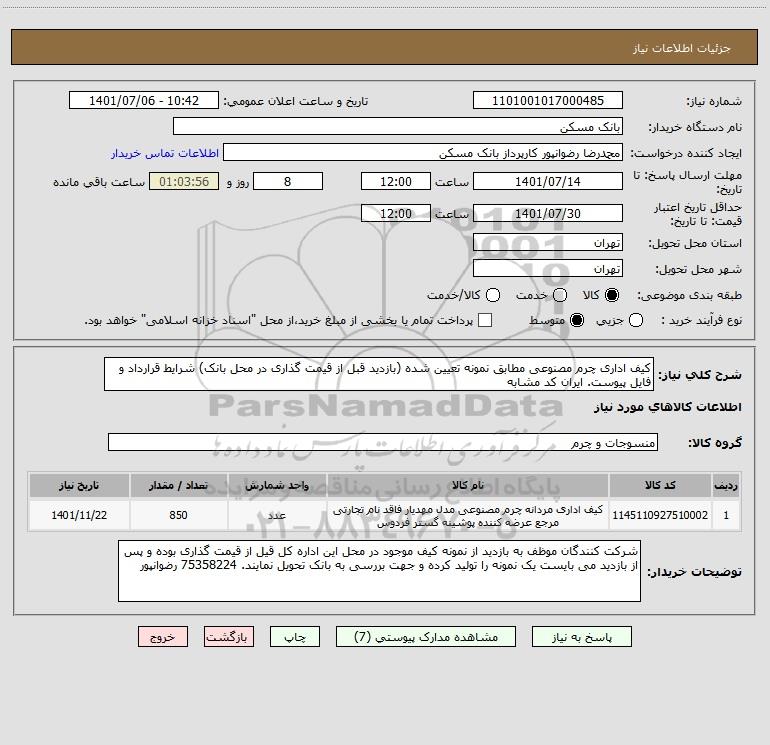Click the label شماره نیاز

pos(714,102)
